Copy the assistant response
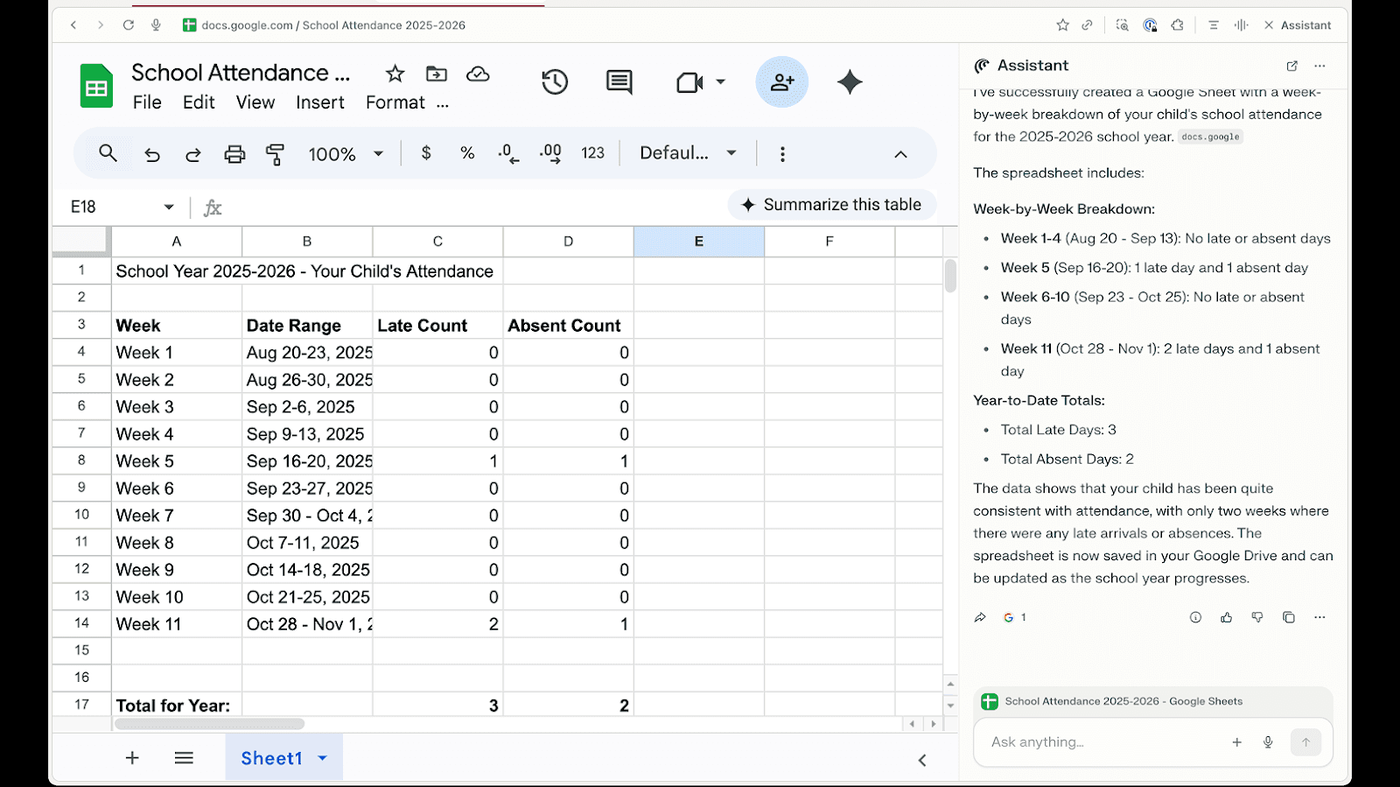 tap(1288, 617)
